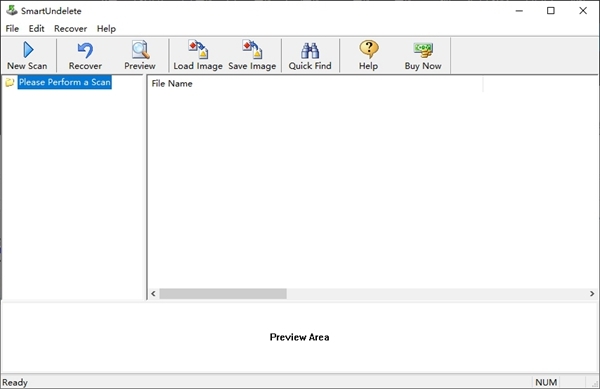Click the folder icon beside Please Perform a Scan
Viewport: 600px width, 389px height.
pyautogui.click(x=10, y=82)
